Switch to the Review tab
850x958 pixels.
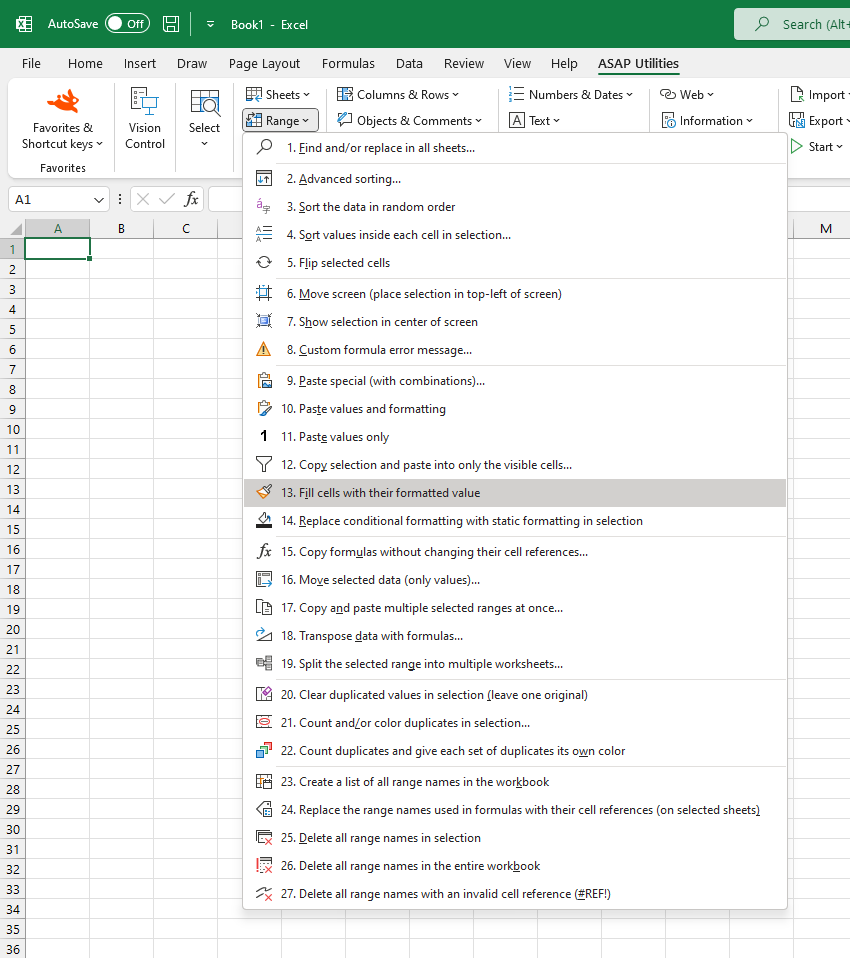point(464,64)
